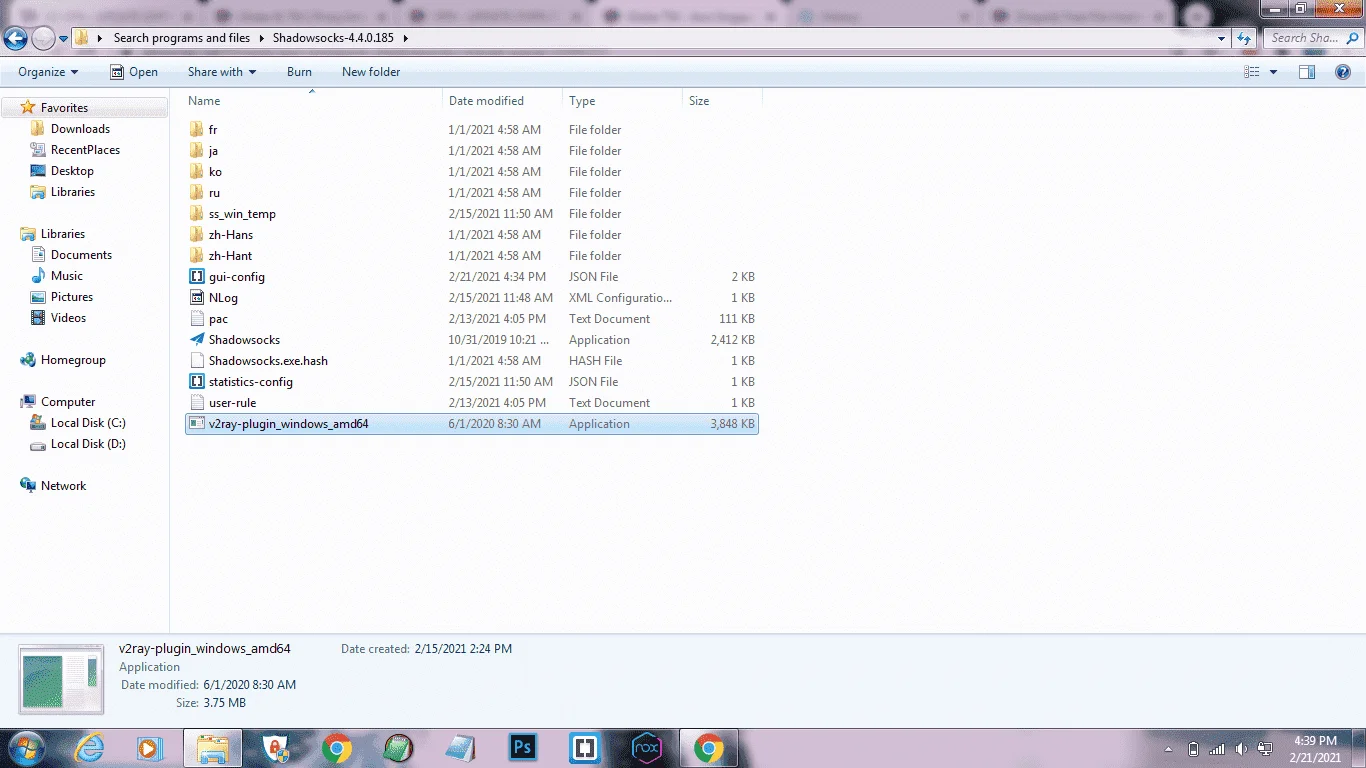The height and width of the screenshot is (768, 1366).
Task: Click the ss_win_temp folder icon
Action: [x=197, y=214]
